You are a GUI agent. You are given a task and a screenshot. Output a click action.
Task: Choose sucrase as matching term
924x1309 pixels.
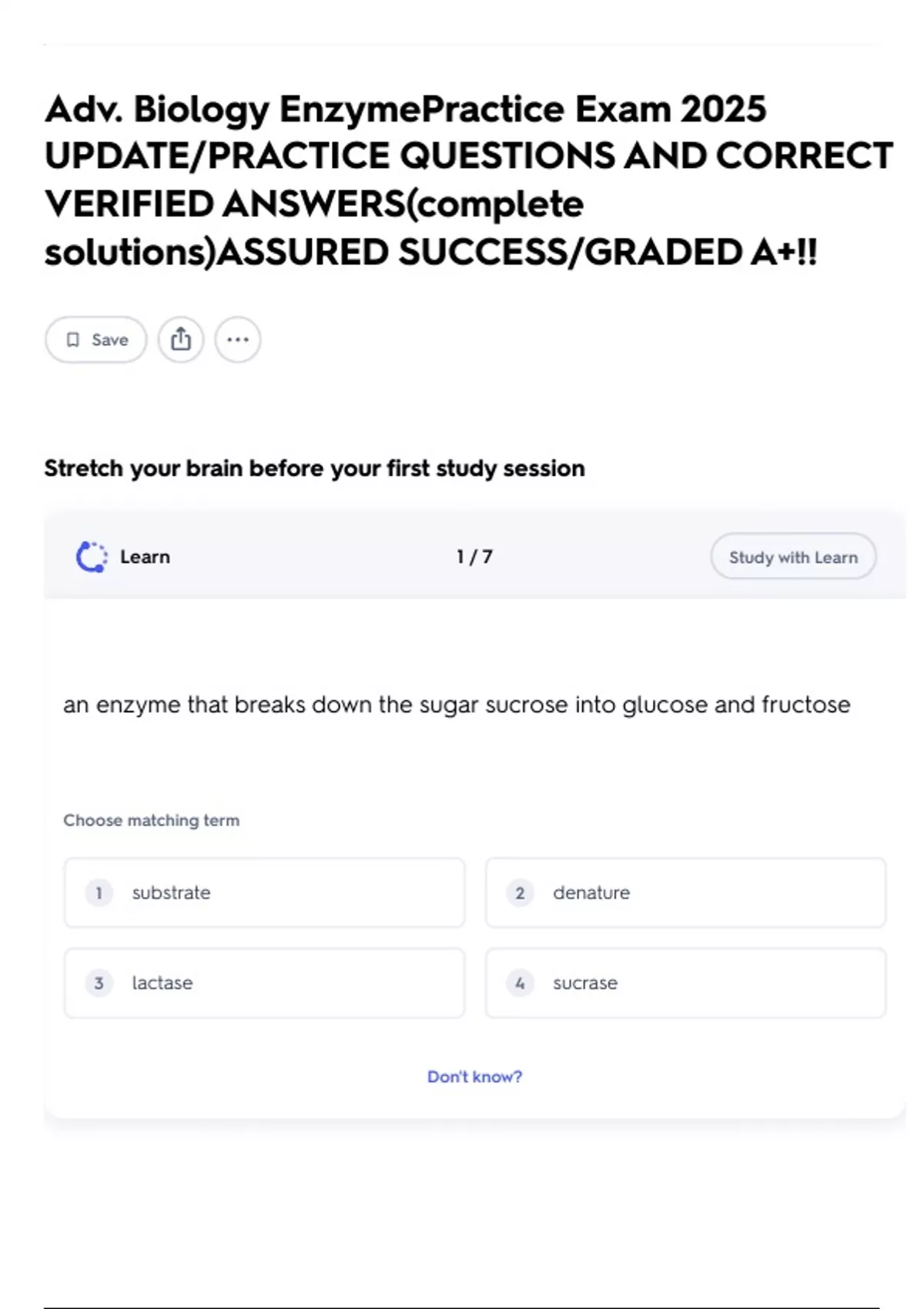click(685, 983)
